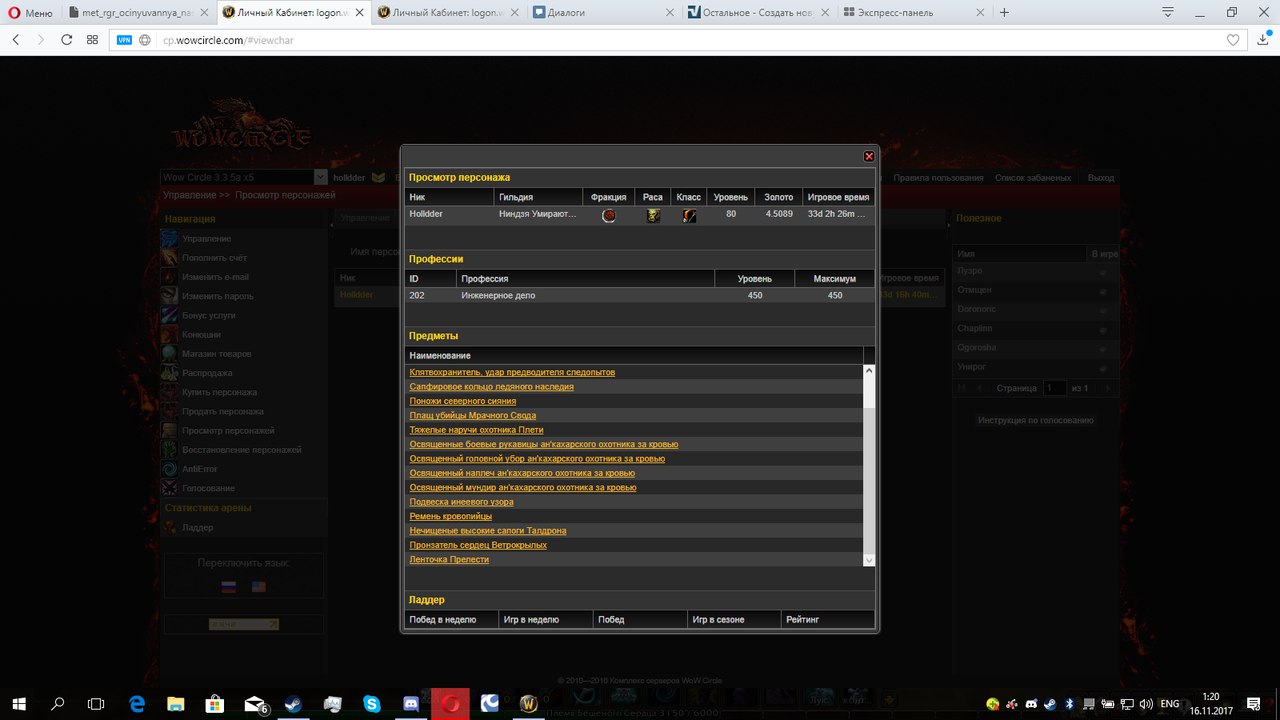The height and width of the screenshot is (720, 1280).
Task: Reload the page with the refresh button
Action: 66,40
